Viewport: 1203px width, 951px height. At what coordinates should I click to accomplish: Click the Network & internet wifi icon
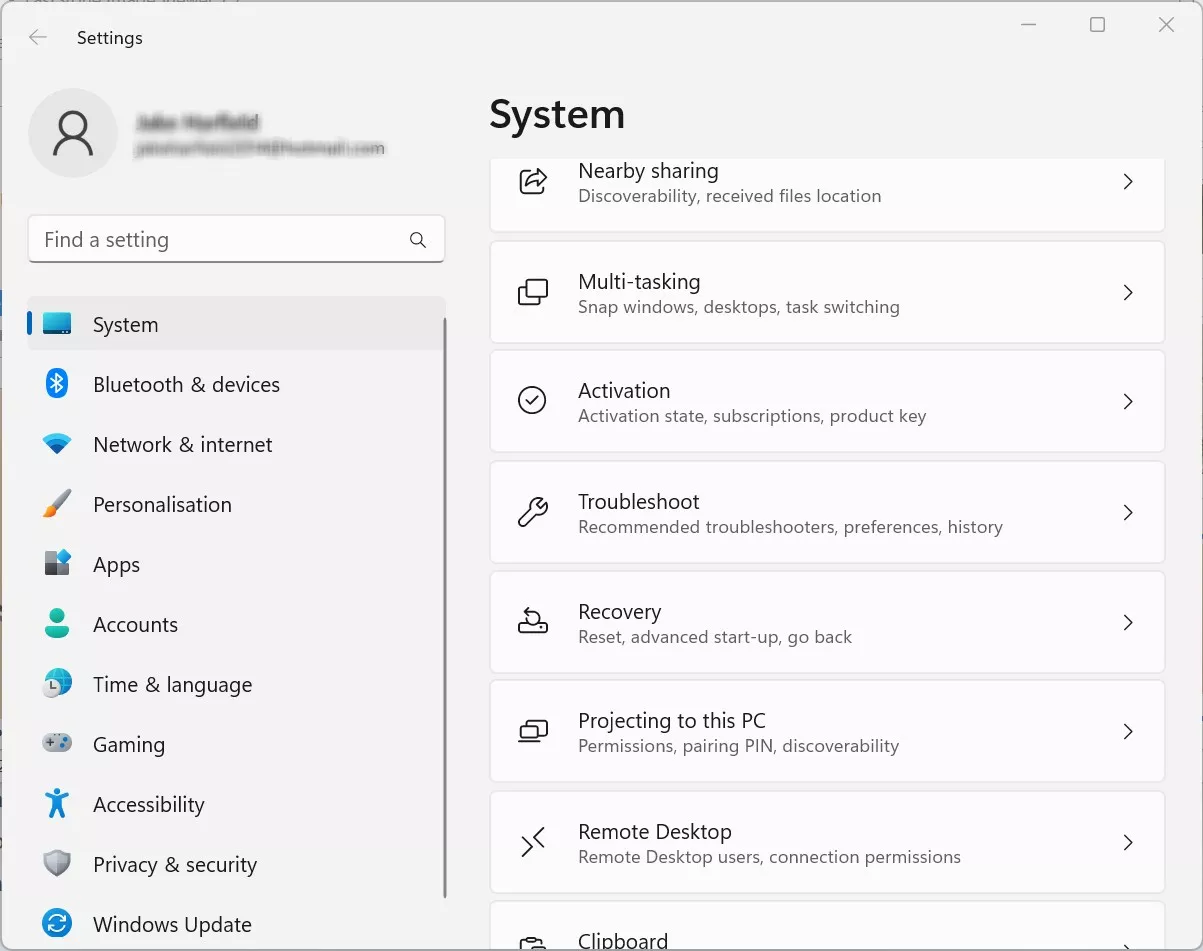click(x=57, y=444)
